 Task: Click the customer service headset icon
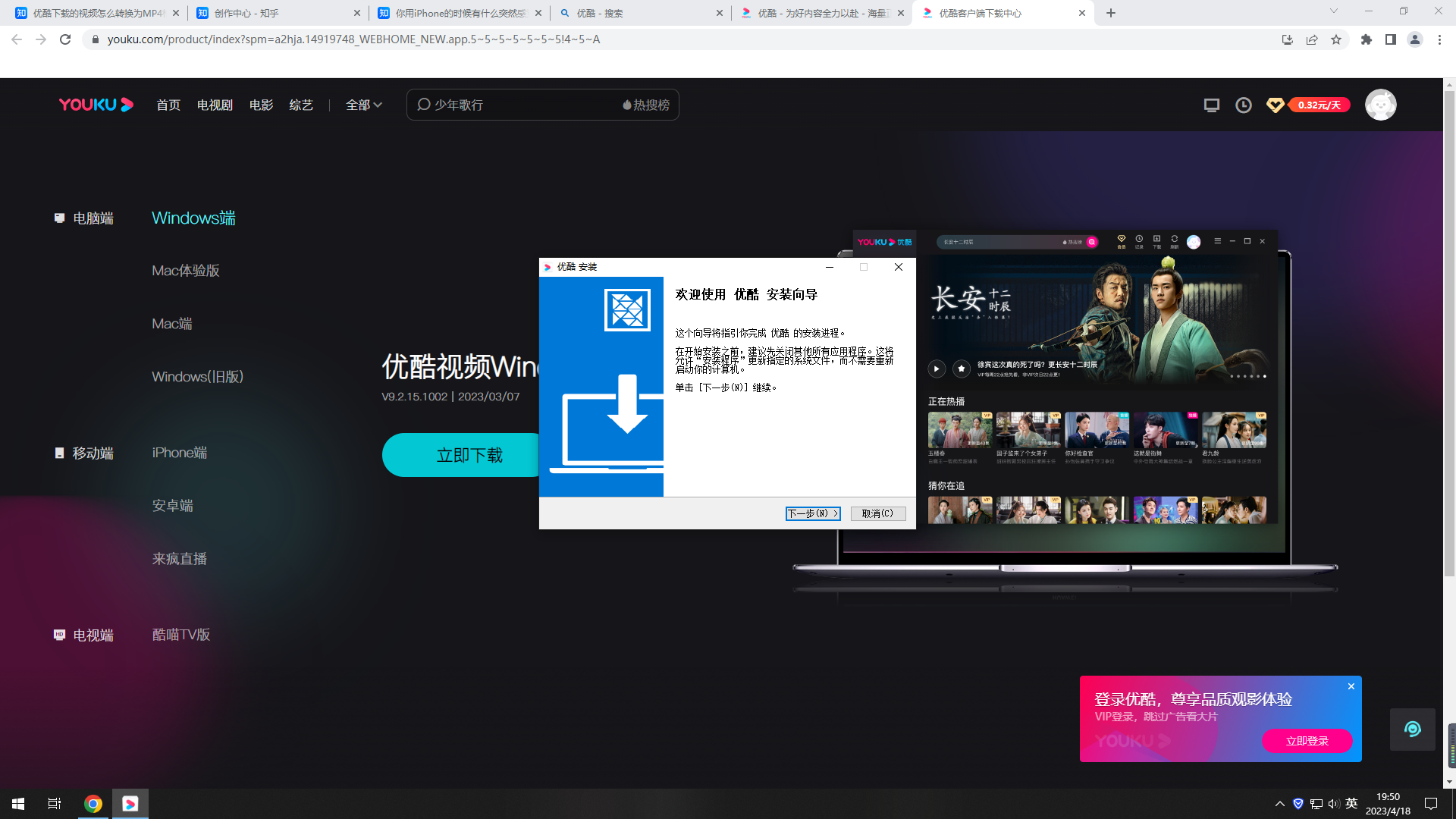(1412, 729)
